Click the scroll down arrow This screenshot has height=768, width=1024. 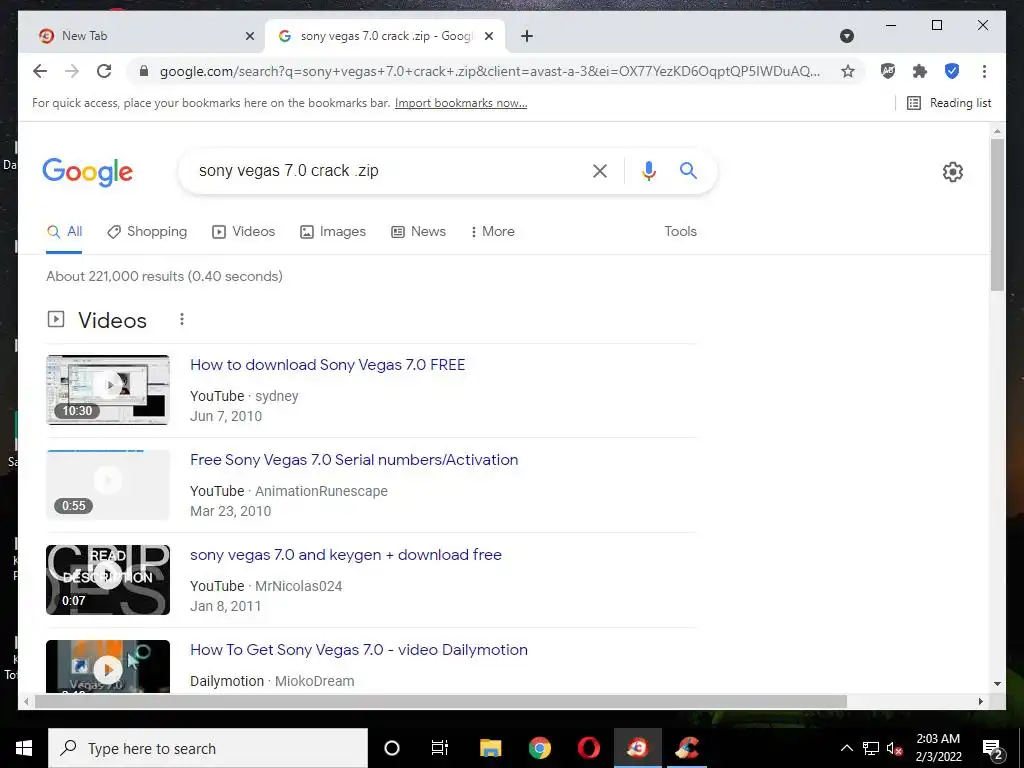point(997,684)
